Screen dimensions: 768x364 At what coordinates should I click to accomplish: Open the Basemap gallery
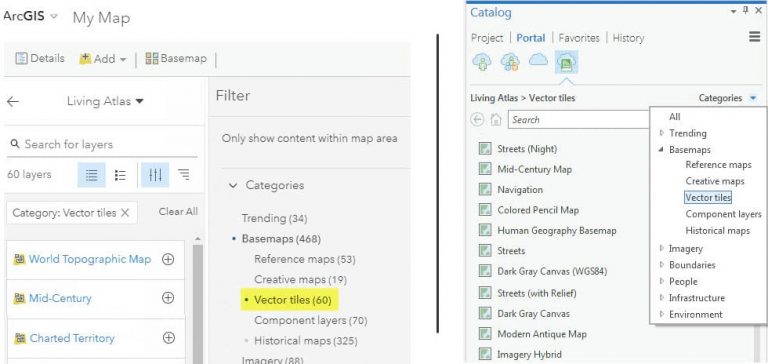tap(176, 59)
